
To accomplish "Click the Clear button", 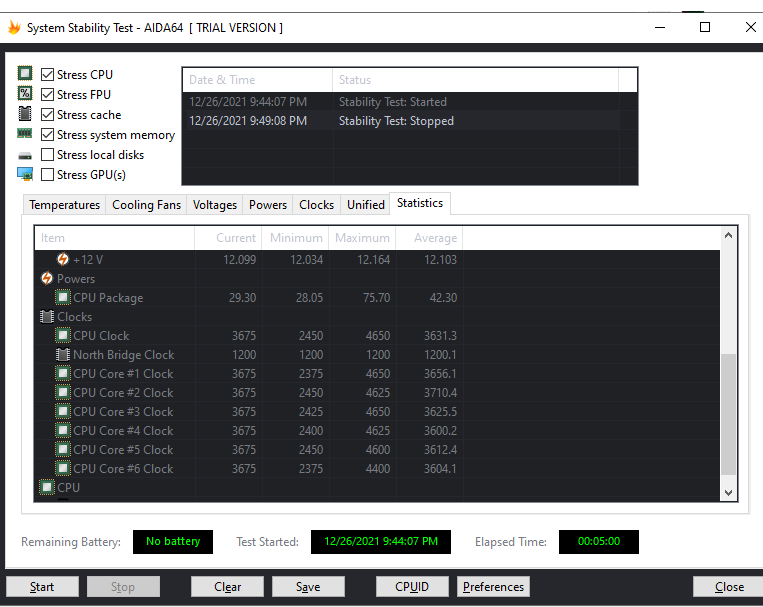I will pos(227,587).
